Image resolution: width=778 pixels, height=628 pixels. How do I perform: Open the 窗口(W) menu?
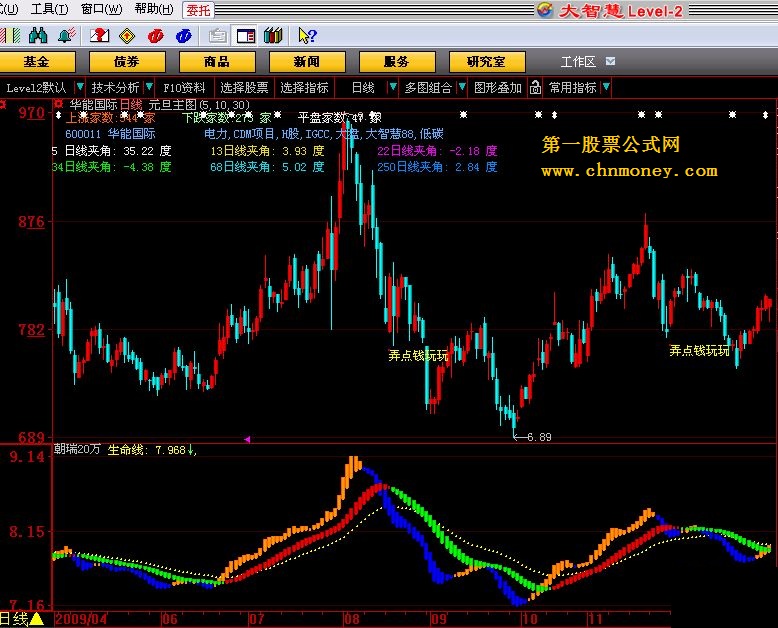[102, 9]
